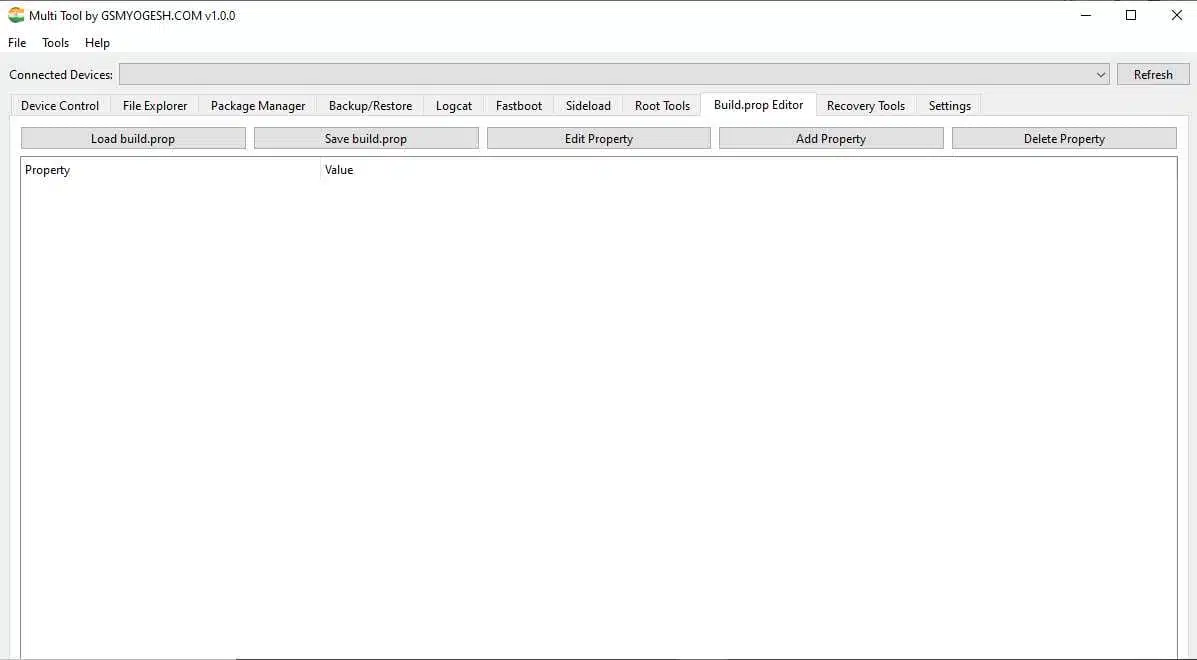Go to the Package Manager tab

click(x=258, y=106)
